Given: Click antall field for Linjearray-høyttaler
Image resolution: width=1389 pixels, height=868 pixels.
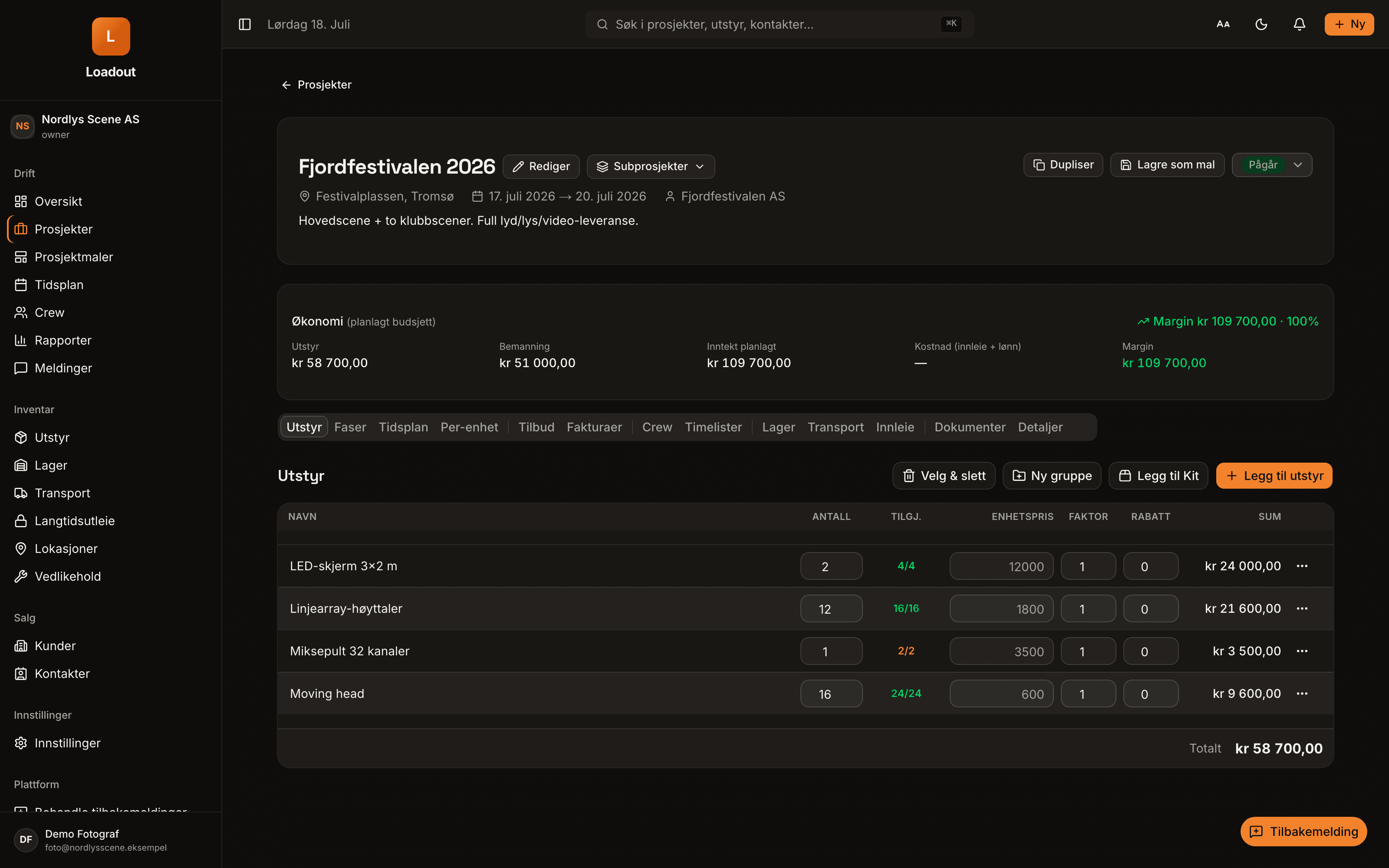Looking at the screenshot, I should click(x=831, y=608).
